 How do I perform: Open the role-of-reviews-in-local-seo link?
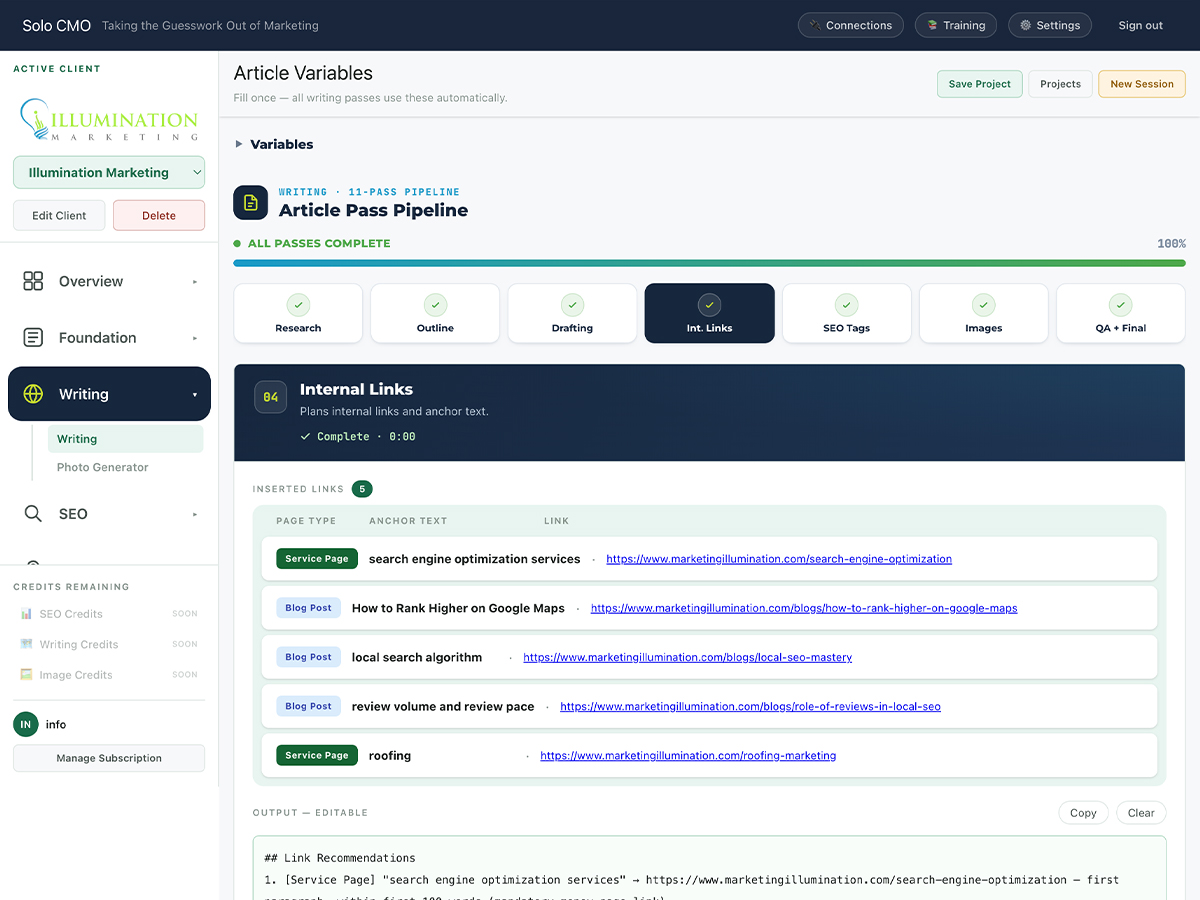pos(750,706)
